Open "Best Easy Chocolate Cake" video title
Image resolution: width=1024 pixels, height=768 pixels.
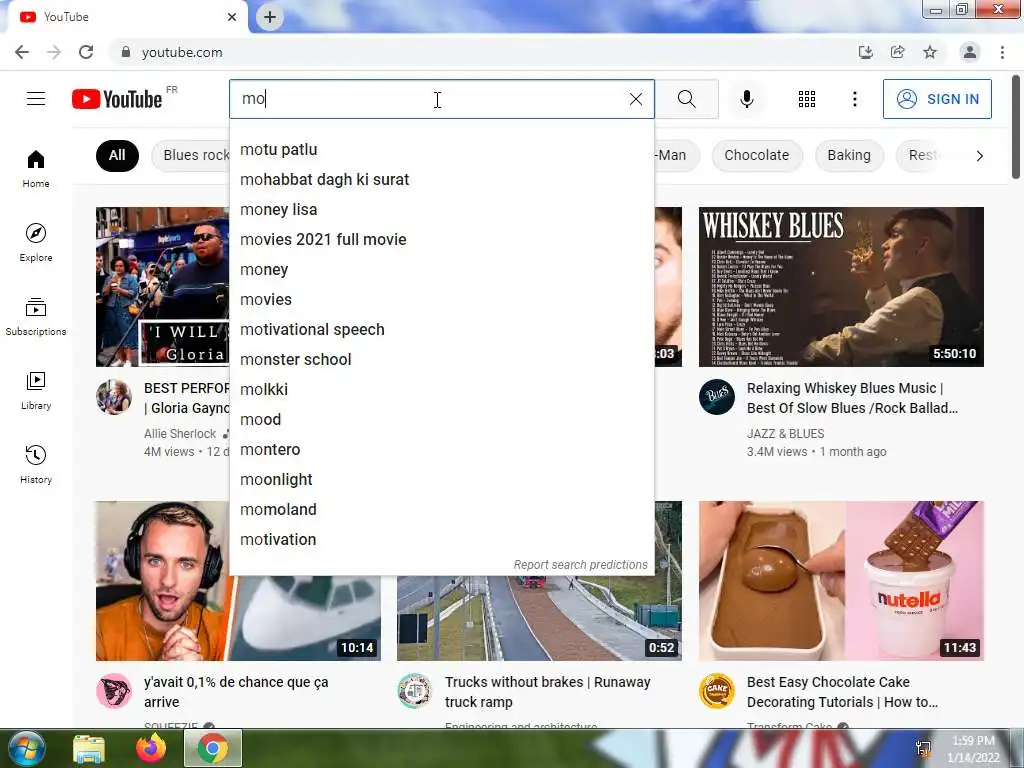click(842, 692)
